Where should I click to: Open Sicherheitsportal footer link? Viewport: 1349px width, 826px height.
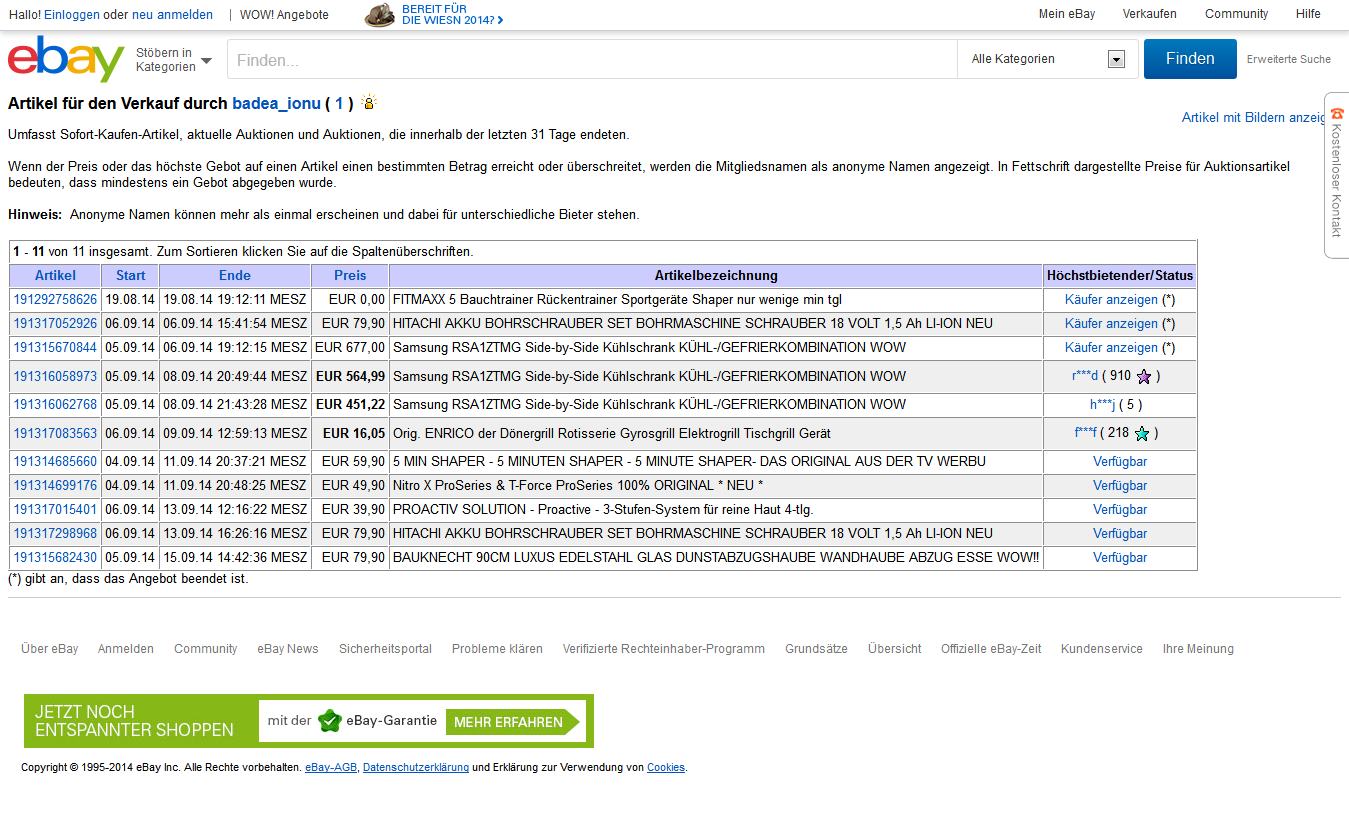[x=385, y=649]
